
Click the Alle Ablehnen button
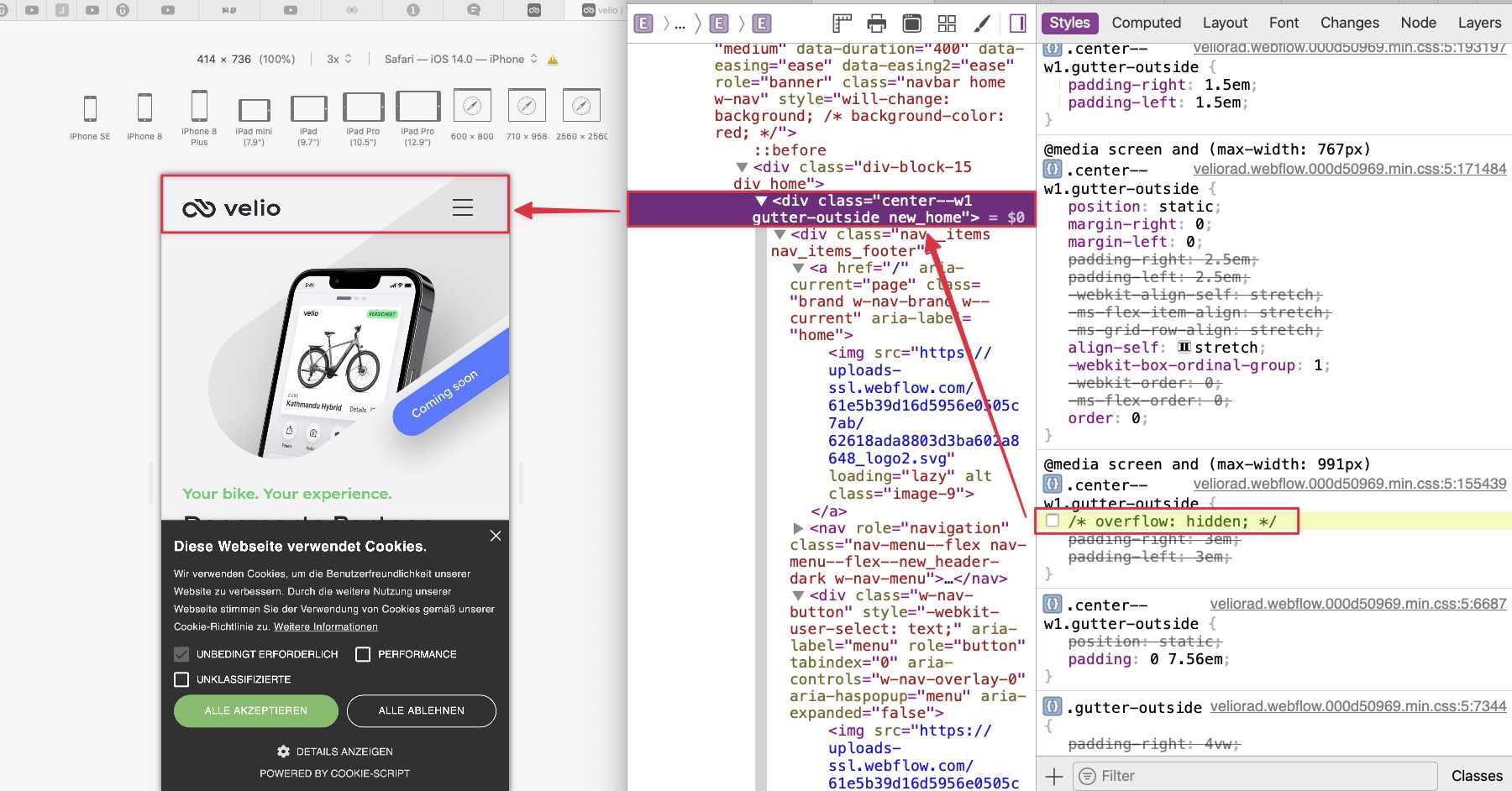(422, 710)
